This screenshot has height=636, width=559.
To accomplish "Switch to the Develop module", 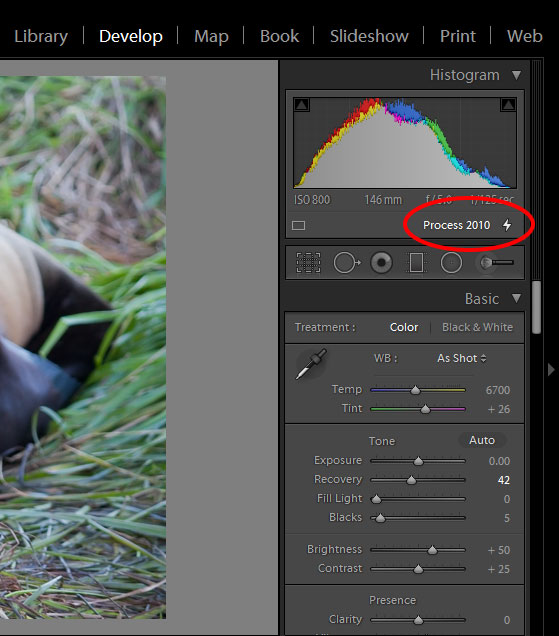I will pyautogui.click(x=131, y=36).
